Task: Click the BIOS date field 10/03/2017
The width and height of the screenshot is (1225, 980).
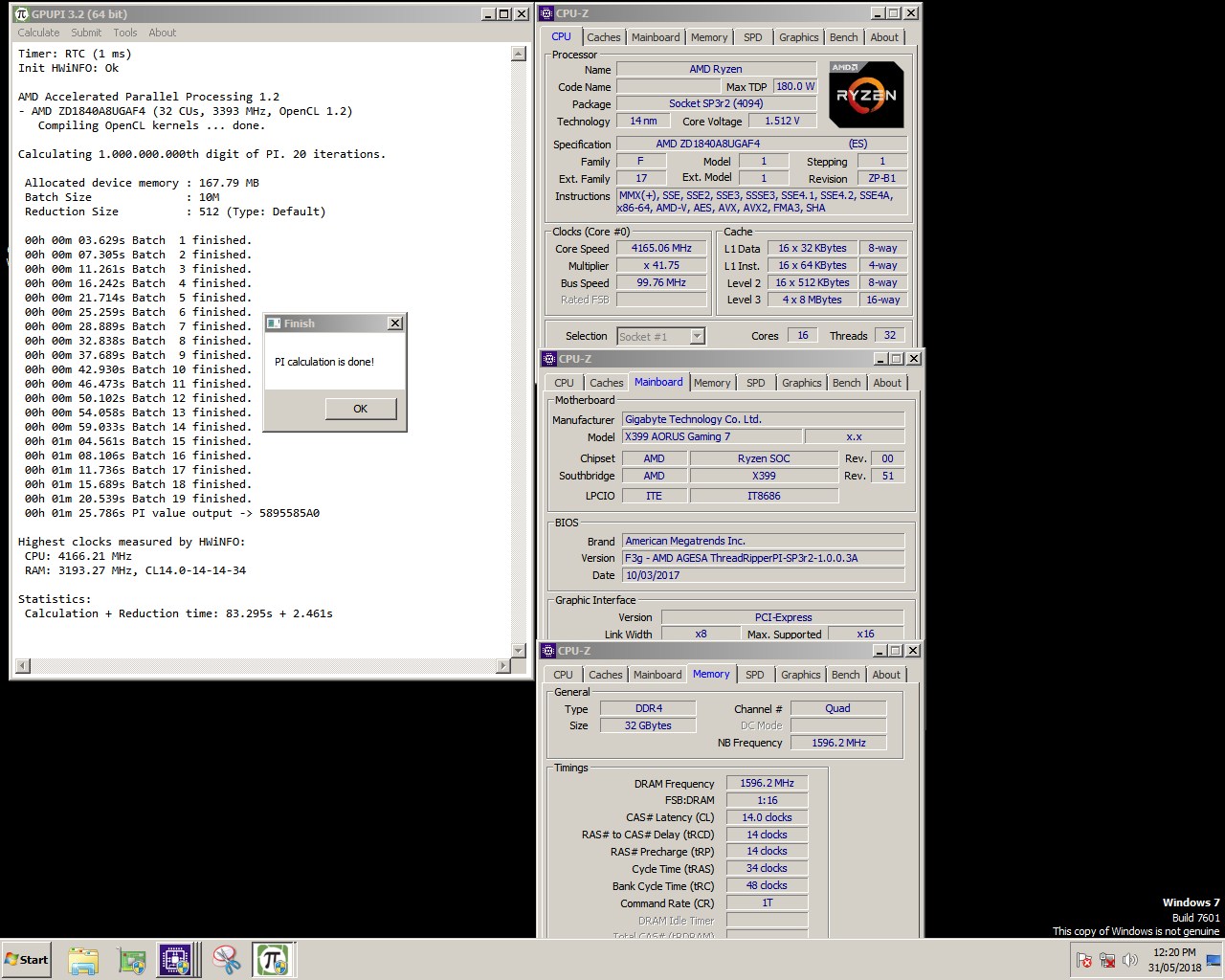Action: (763, 575)
